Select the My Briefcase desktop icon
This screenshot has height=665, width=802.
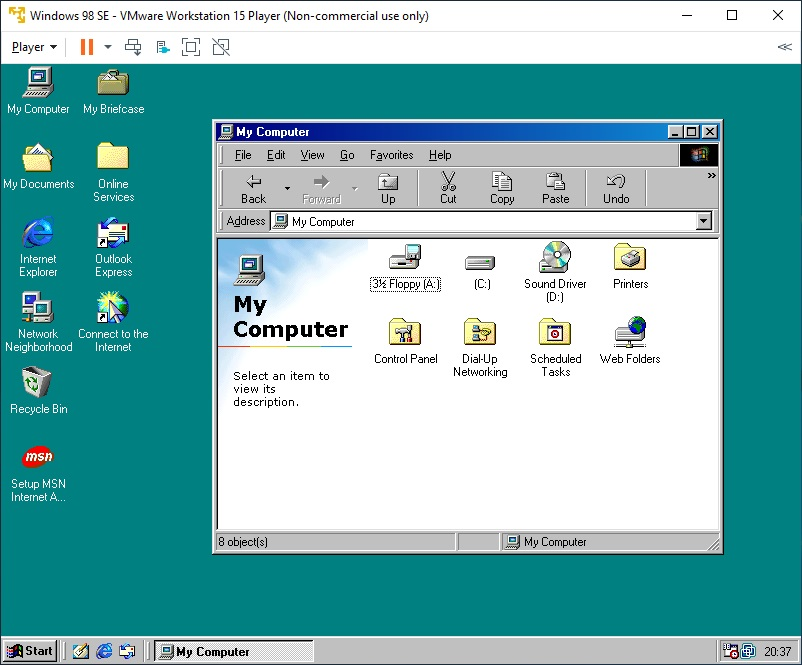(x=114, y=92)
